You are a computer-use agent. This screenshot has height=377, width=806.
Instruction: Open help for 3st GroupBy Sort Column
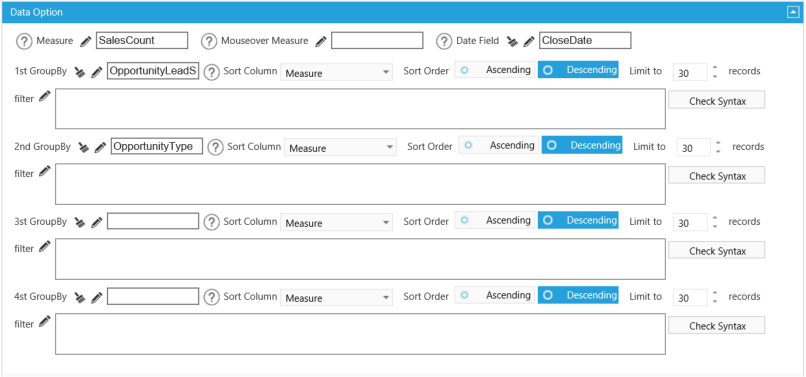coord(212,222)
